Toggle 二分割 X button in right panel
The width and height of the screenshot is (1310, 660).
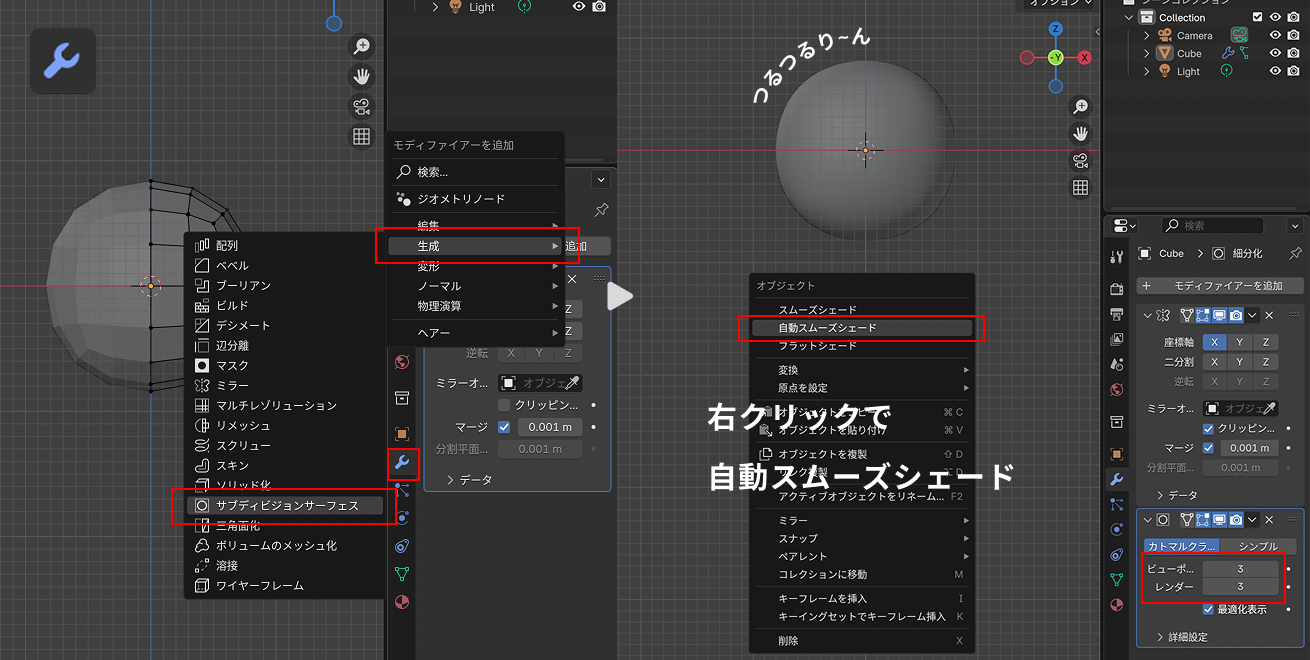[1214, 362]
